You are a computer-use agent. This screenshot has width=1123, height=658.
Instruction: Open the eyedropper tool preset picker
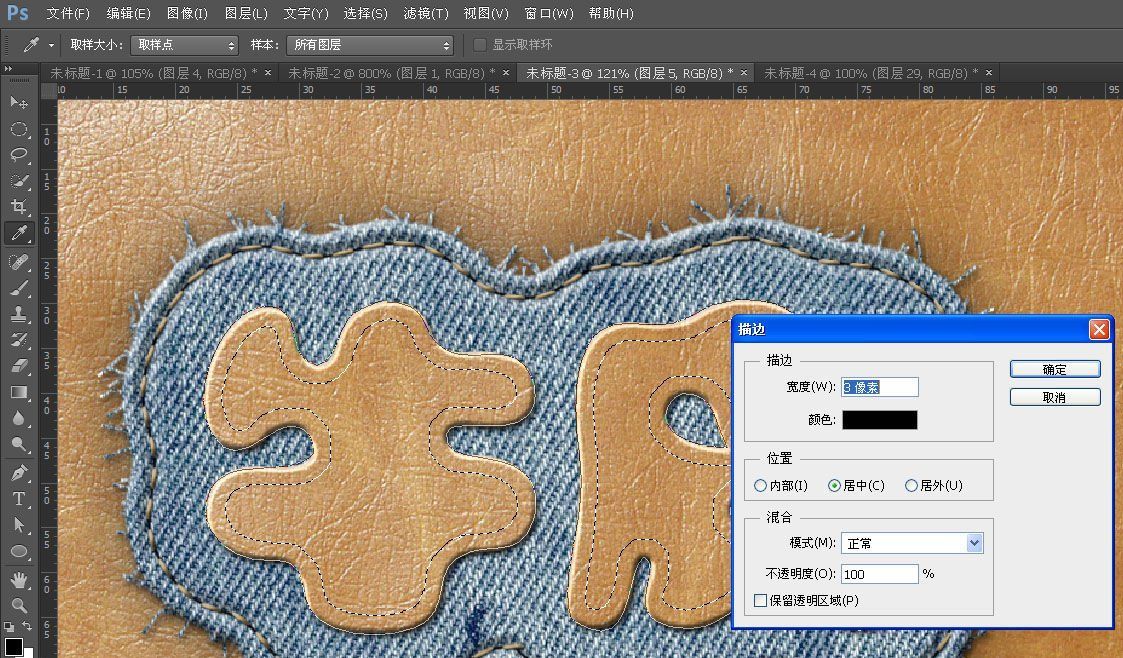coord(52,45)
